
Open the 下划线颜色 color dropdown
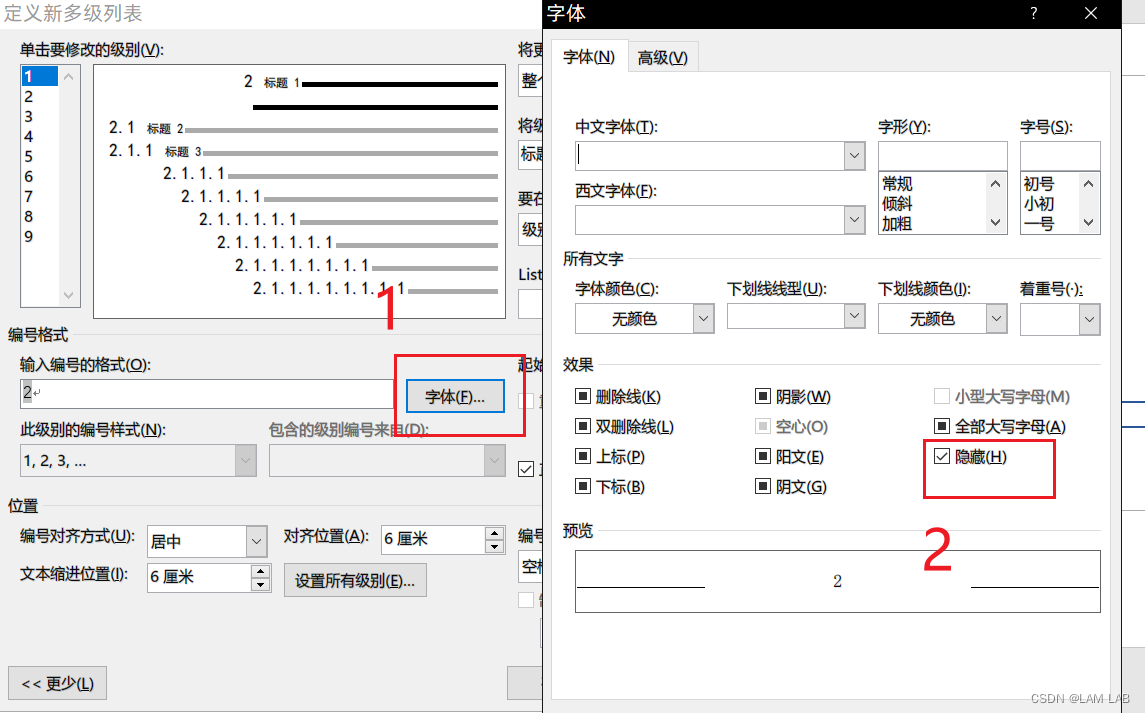click(x=997, y=319)
